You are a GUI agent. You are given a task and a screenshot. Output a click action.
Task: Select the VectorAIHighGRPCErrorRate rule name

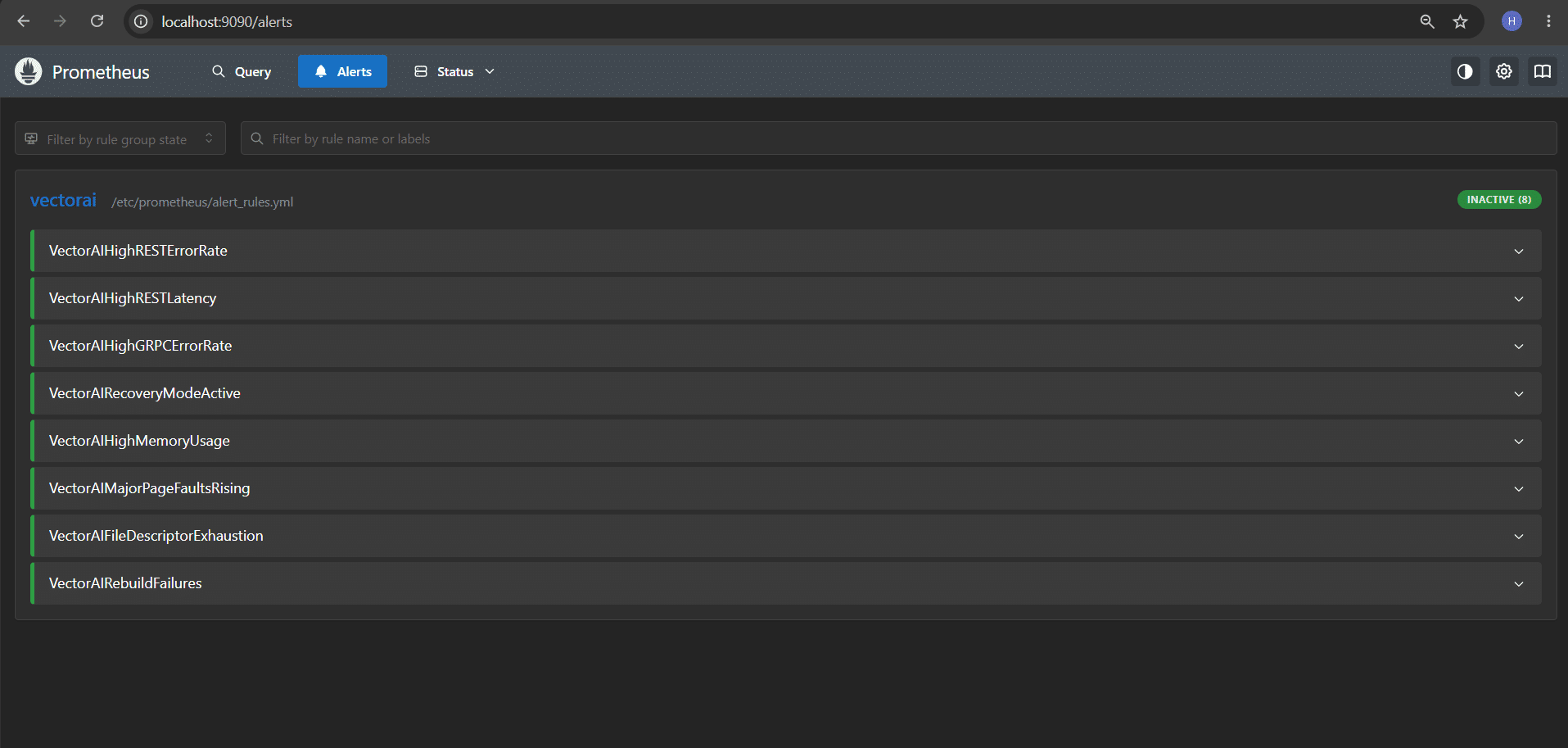140,346
